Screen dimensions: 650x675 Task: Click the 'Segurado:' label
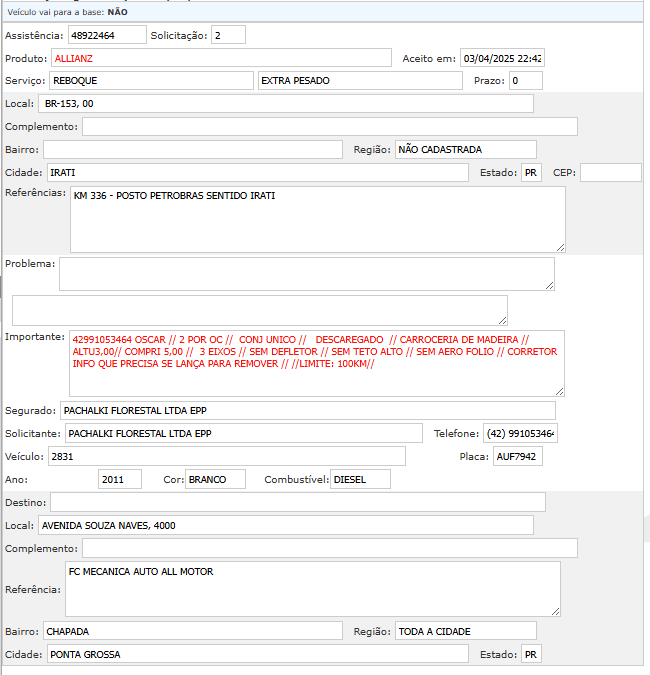[x=31, y=411]
